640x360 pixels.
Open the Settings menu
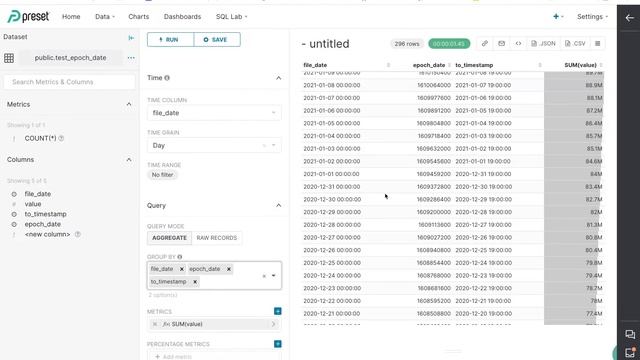[592, 17]
